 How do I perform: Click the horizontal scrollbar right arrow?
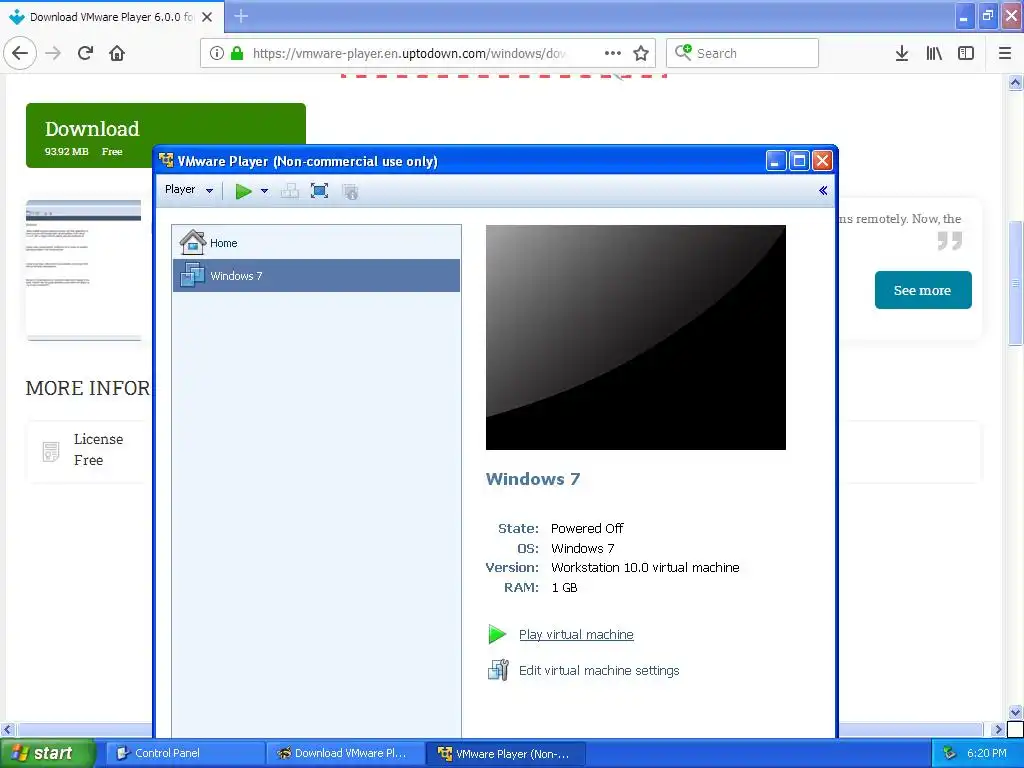(998, 729)
